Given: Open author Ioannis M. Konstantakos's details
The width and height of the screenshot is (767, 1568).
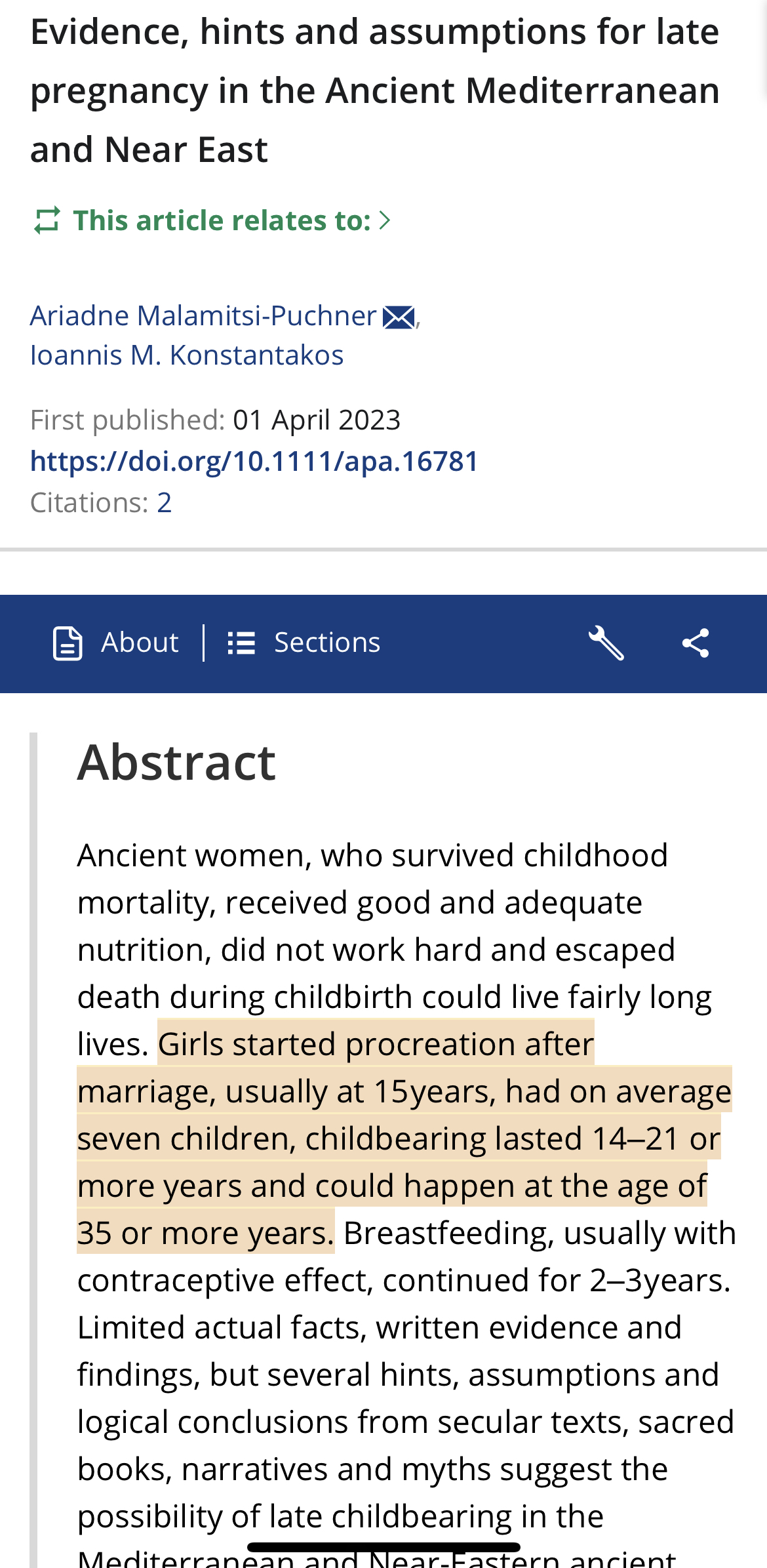Looking at the screenshot, I should click(x=187, y=355).
